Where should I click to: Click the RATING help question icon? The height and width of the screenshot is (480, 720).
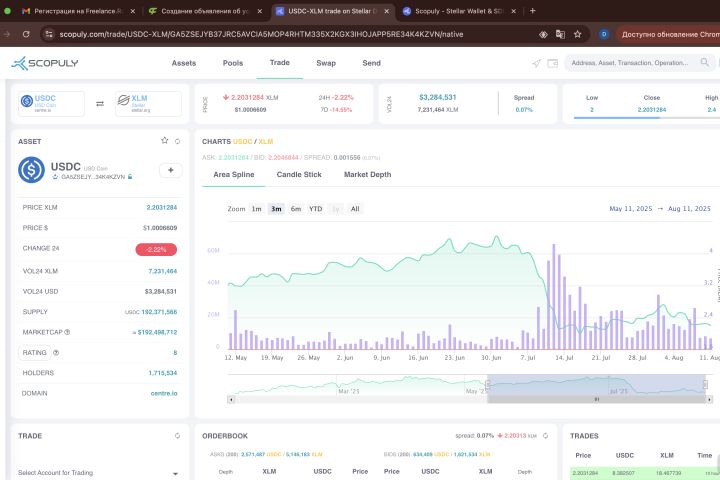click(x=56, y=353)
